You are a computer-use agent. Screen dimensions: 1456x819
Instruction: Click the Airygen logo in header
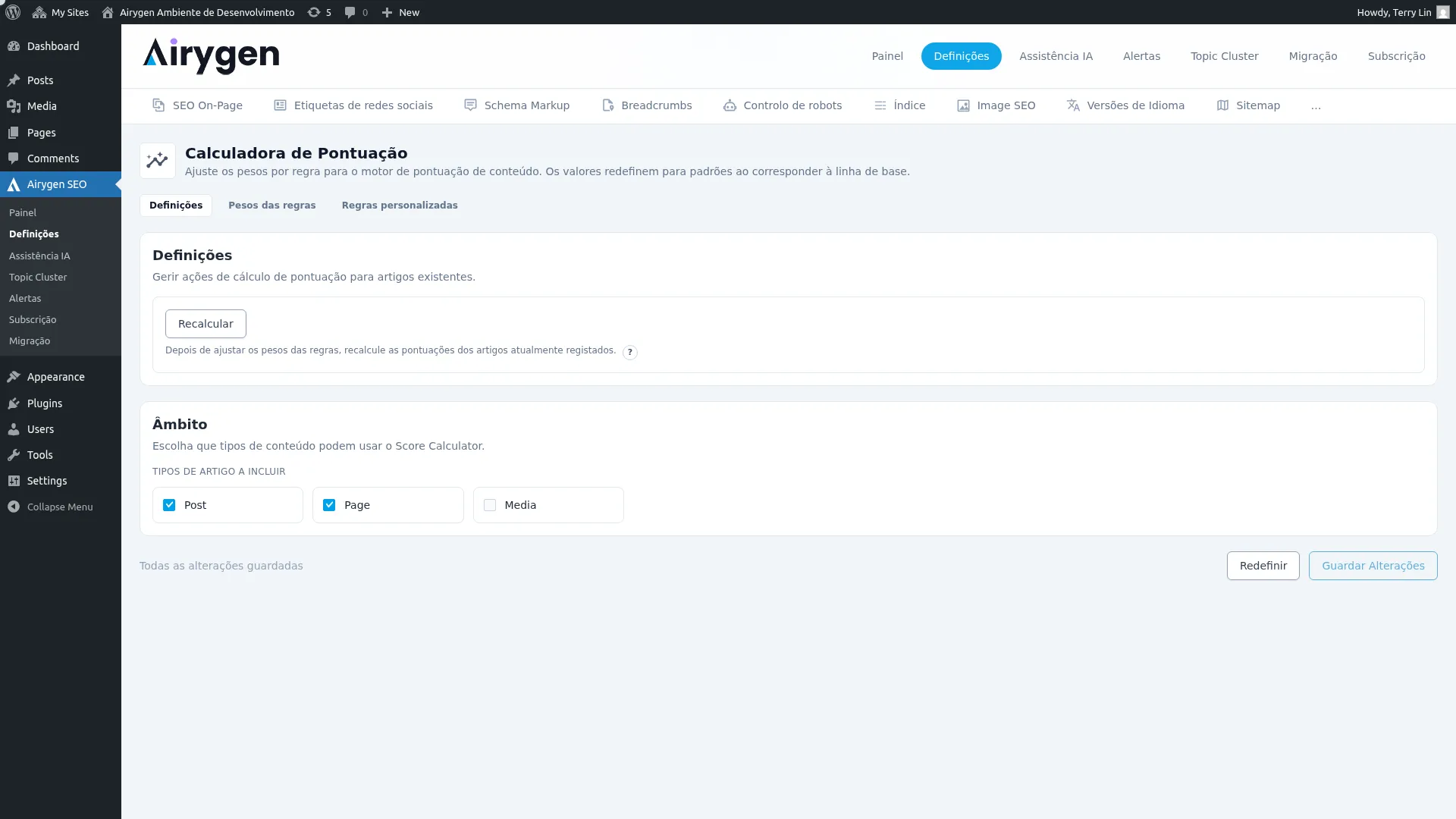tap(211, 56)
